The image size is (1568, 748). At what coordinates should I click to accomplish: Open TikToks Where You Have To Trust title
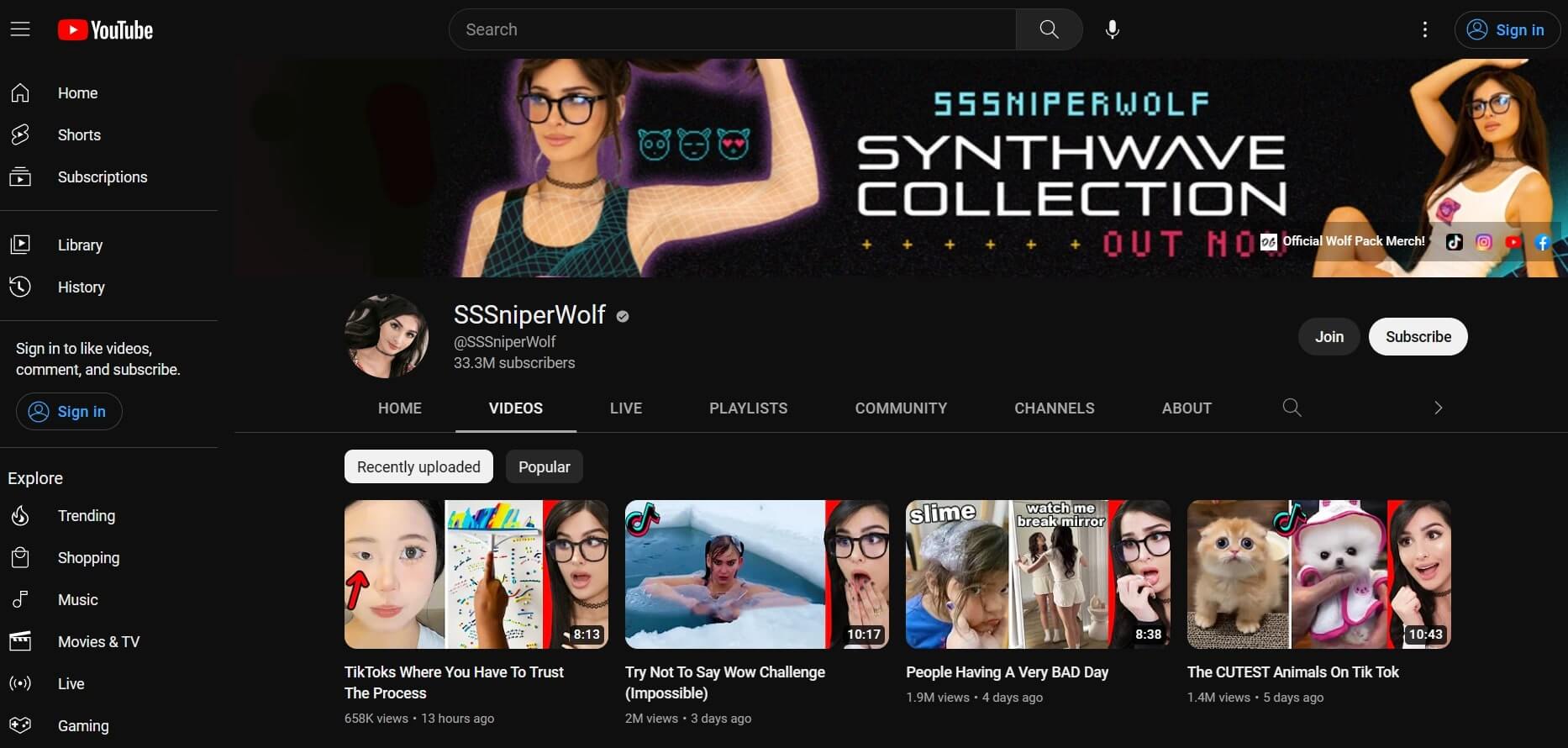point(454,682)
